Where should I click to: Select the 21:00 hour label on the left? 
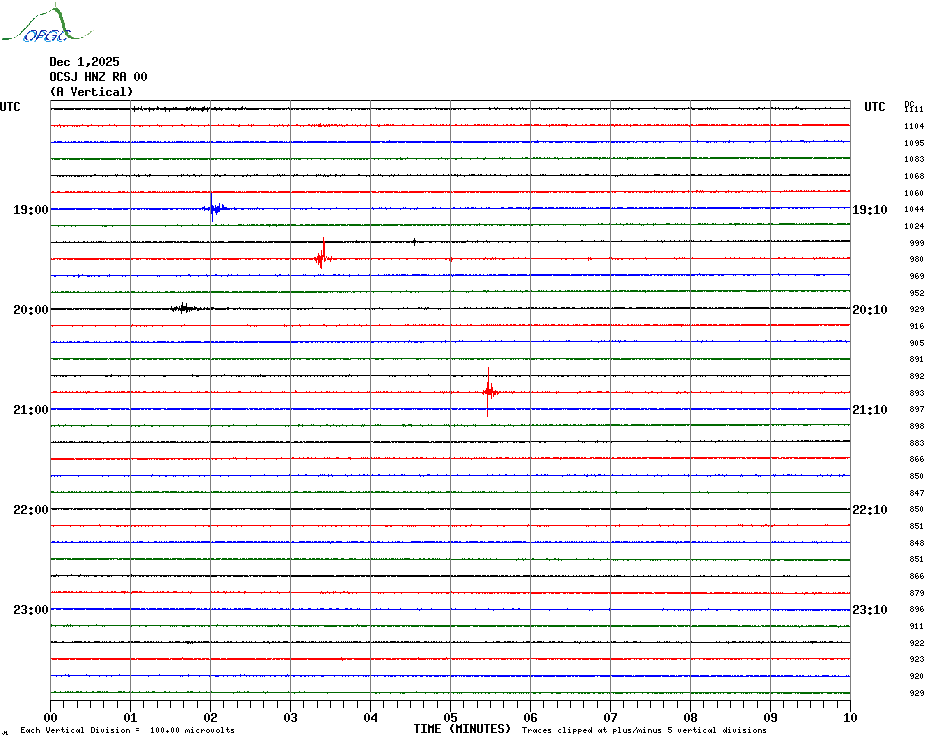point(30,410)
